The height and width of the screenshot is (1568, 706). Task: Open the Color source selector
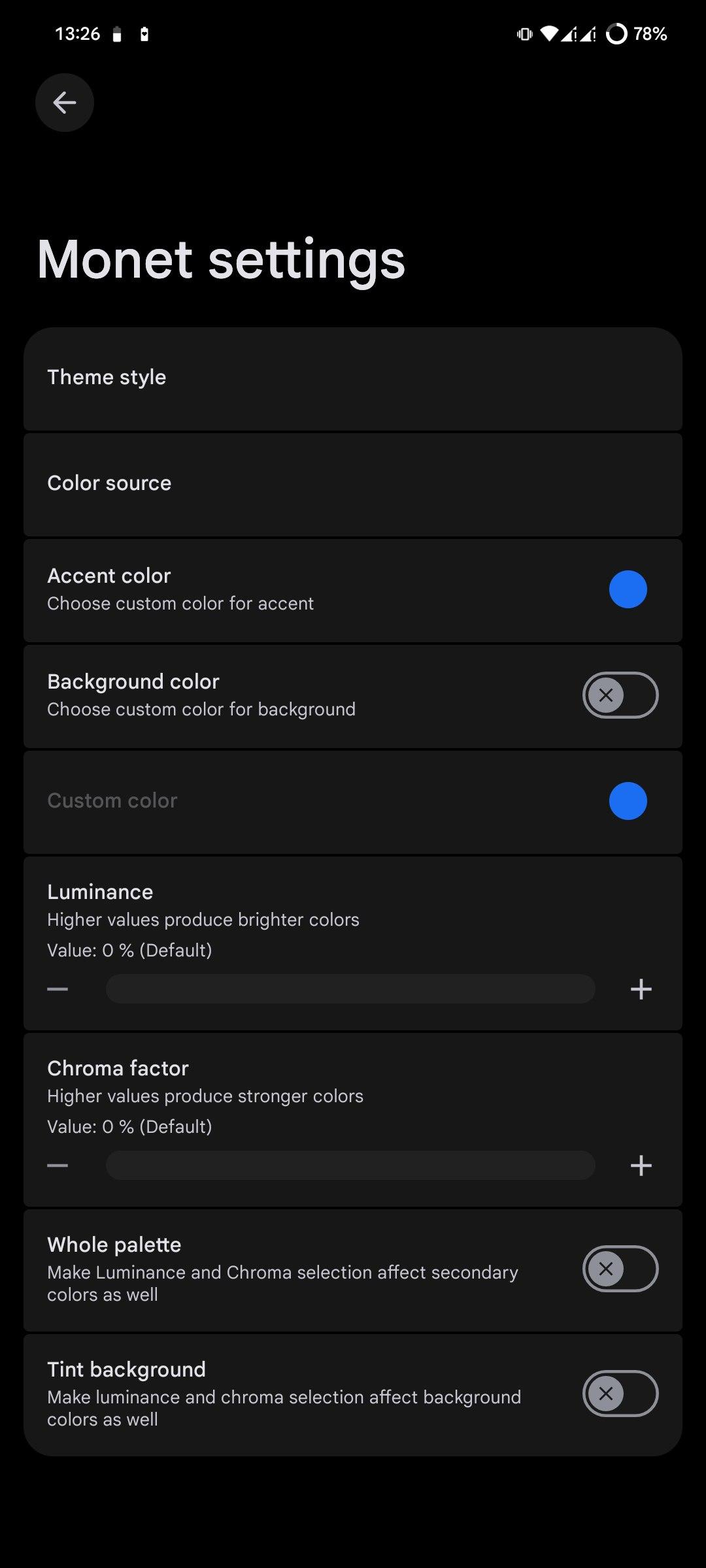[x=353, y=484]
